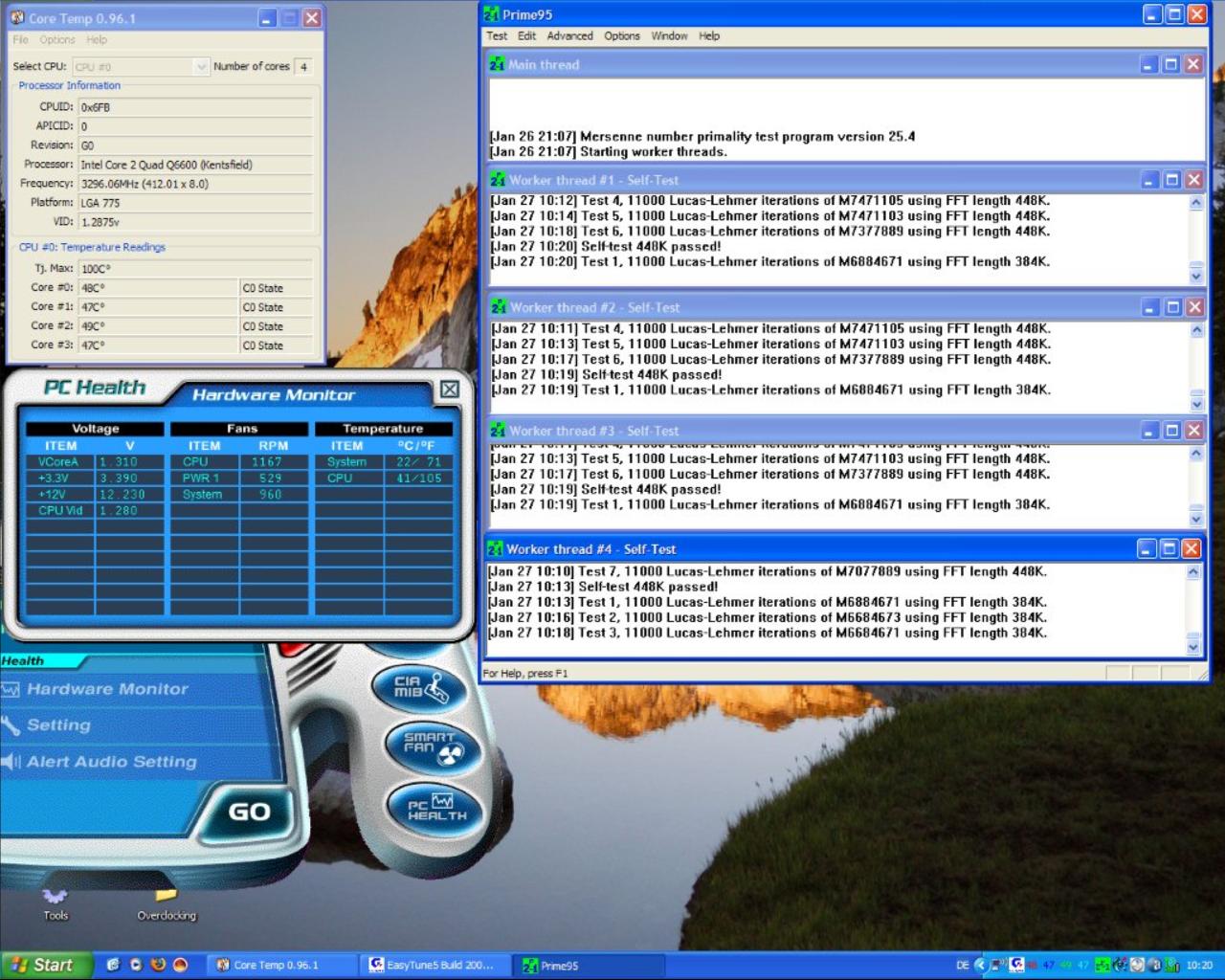Click the DE language indicator in taskbar
Viewport: 1225px width, 980px height.
[962, 966]
